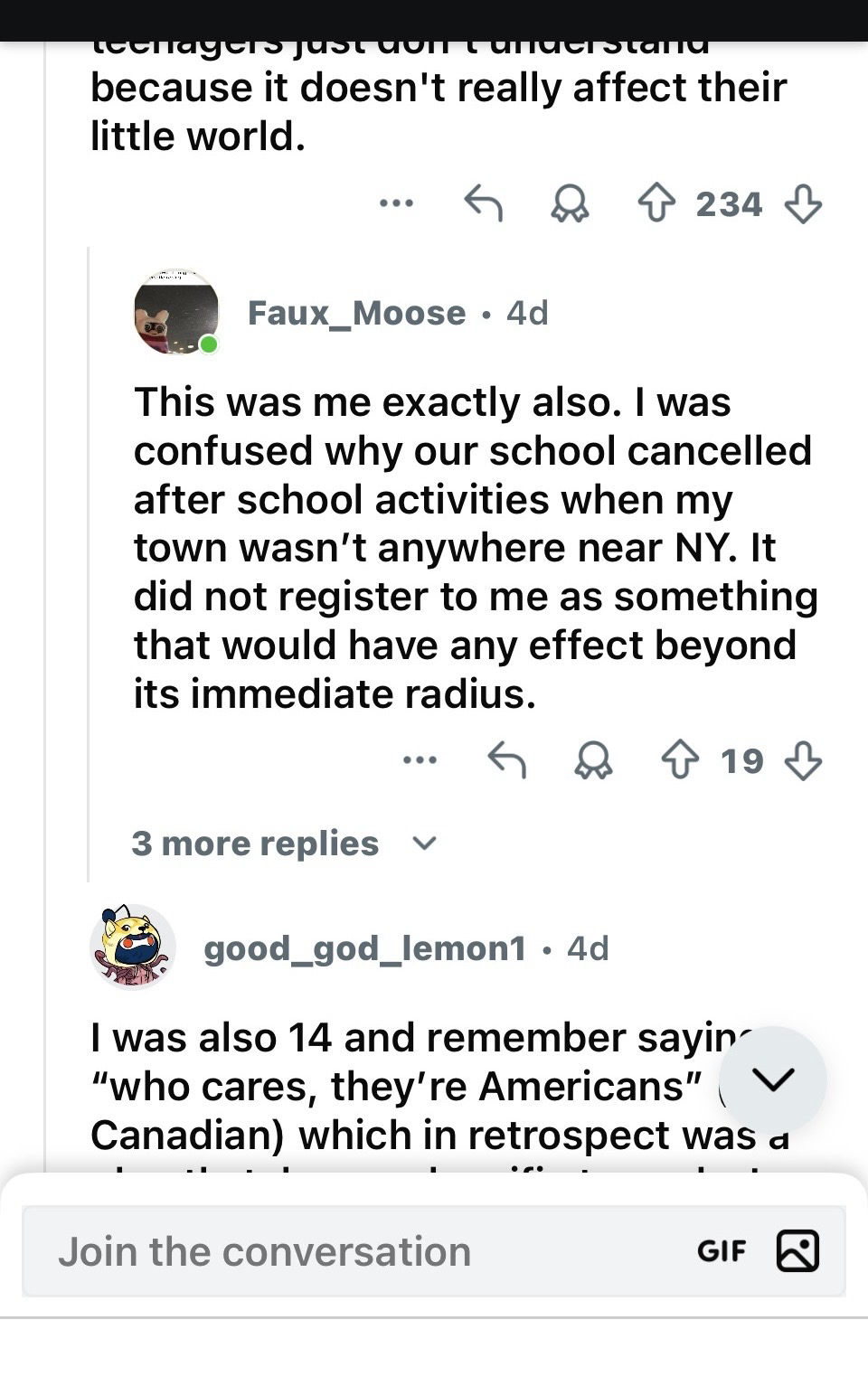Upvote the comment with 234 points

point(656,203)
